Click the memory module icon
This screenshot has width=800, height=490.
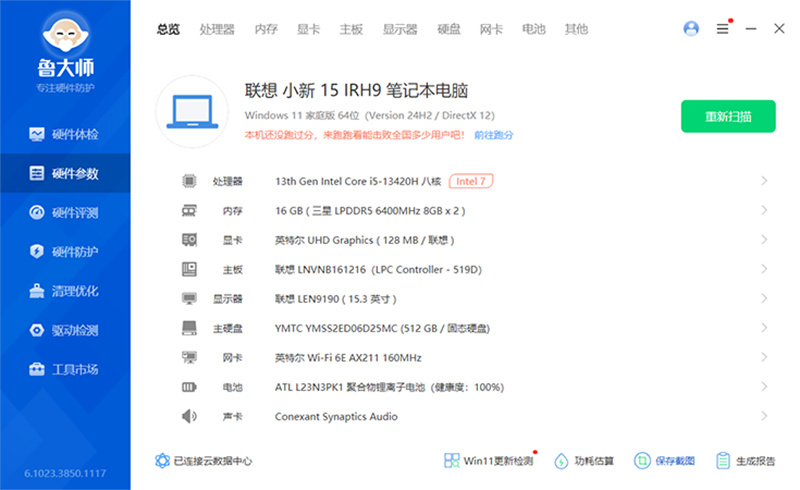189,210
